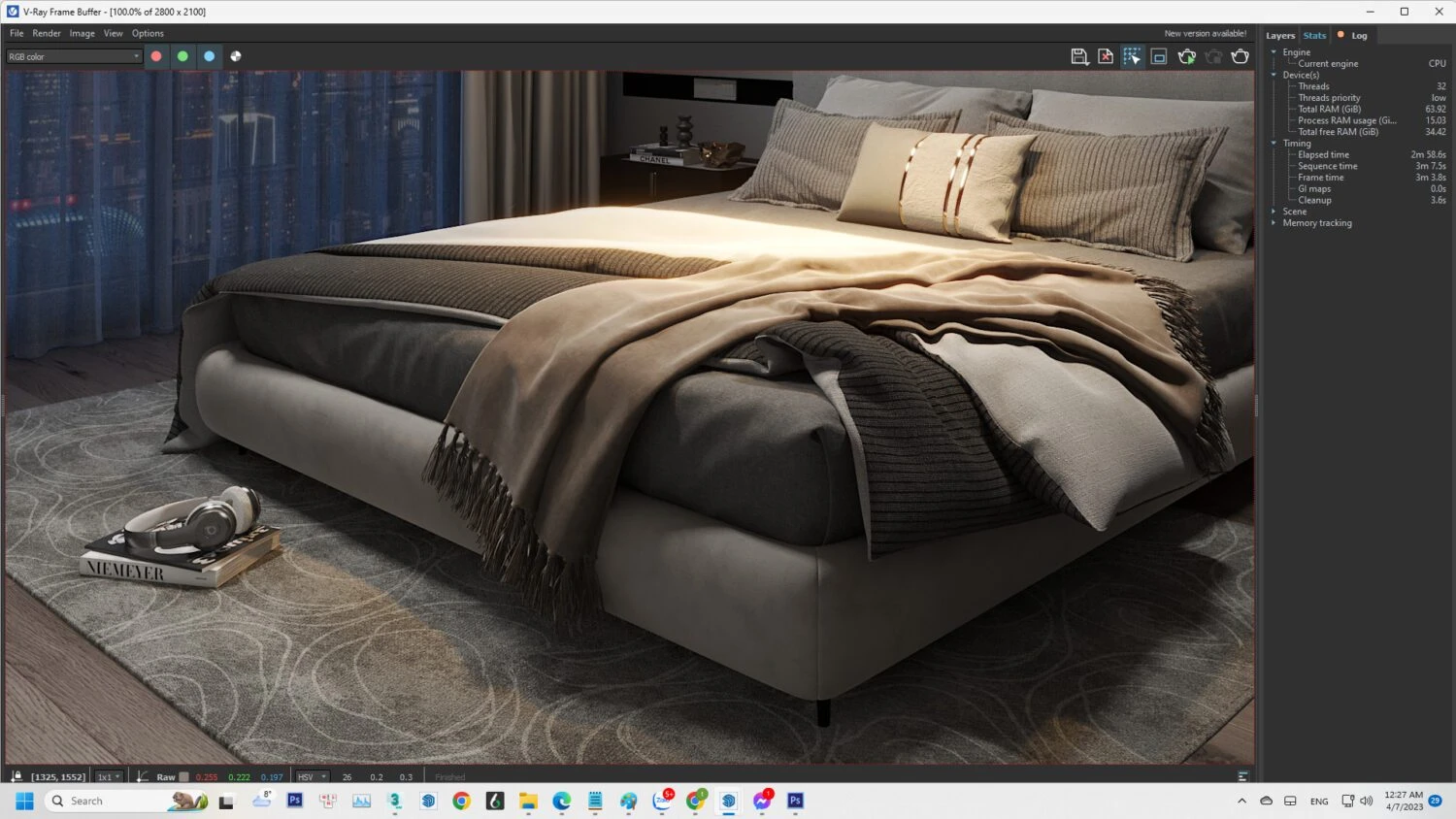Select the save image icon
Viewport: 1456px width, 819px height.
click(1079, 56)
